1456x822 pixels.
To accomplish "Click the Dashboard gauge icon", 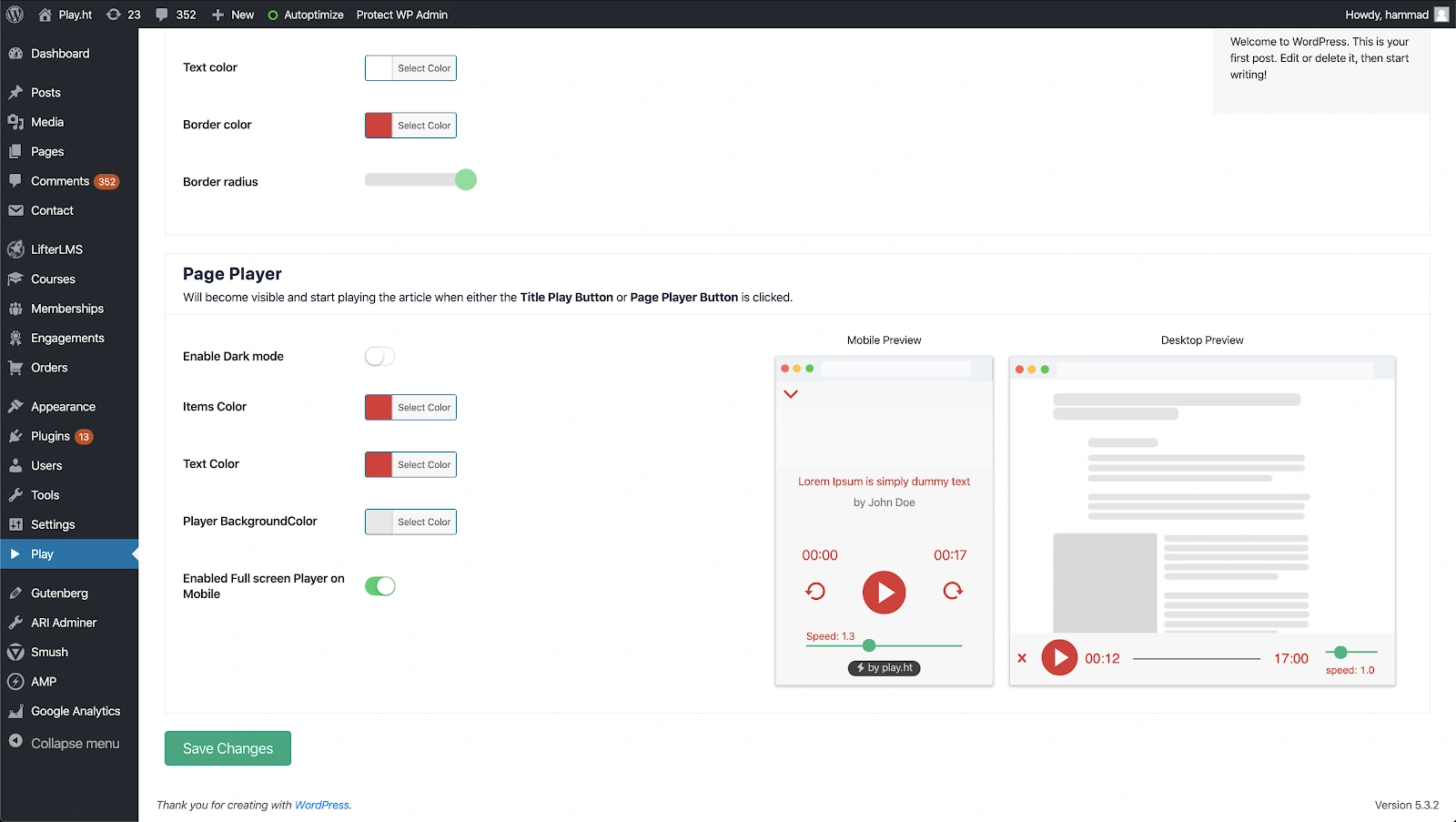I will [x=15, y=54].
